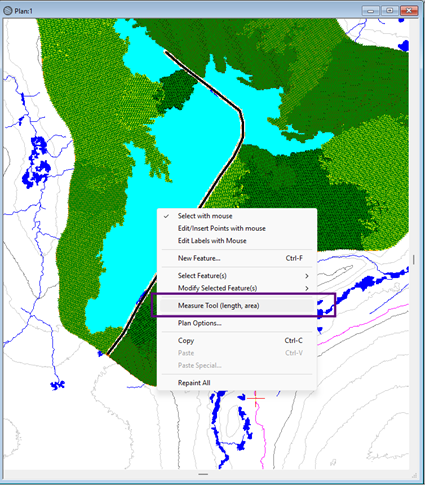Maximize the Plan:1 window
The height and width of the screenshot is (485, 425).
(389, 11)
